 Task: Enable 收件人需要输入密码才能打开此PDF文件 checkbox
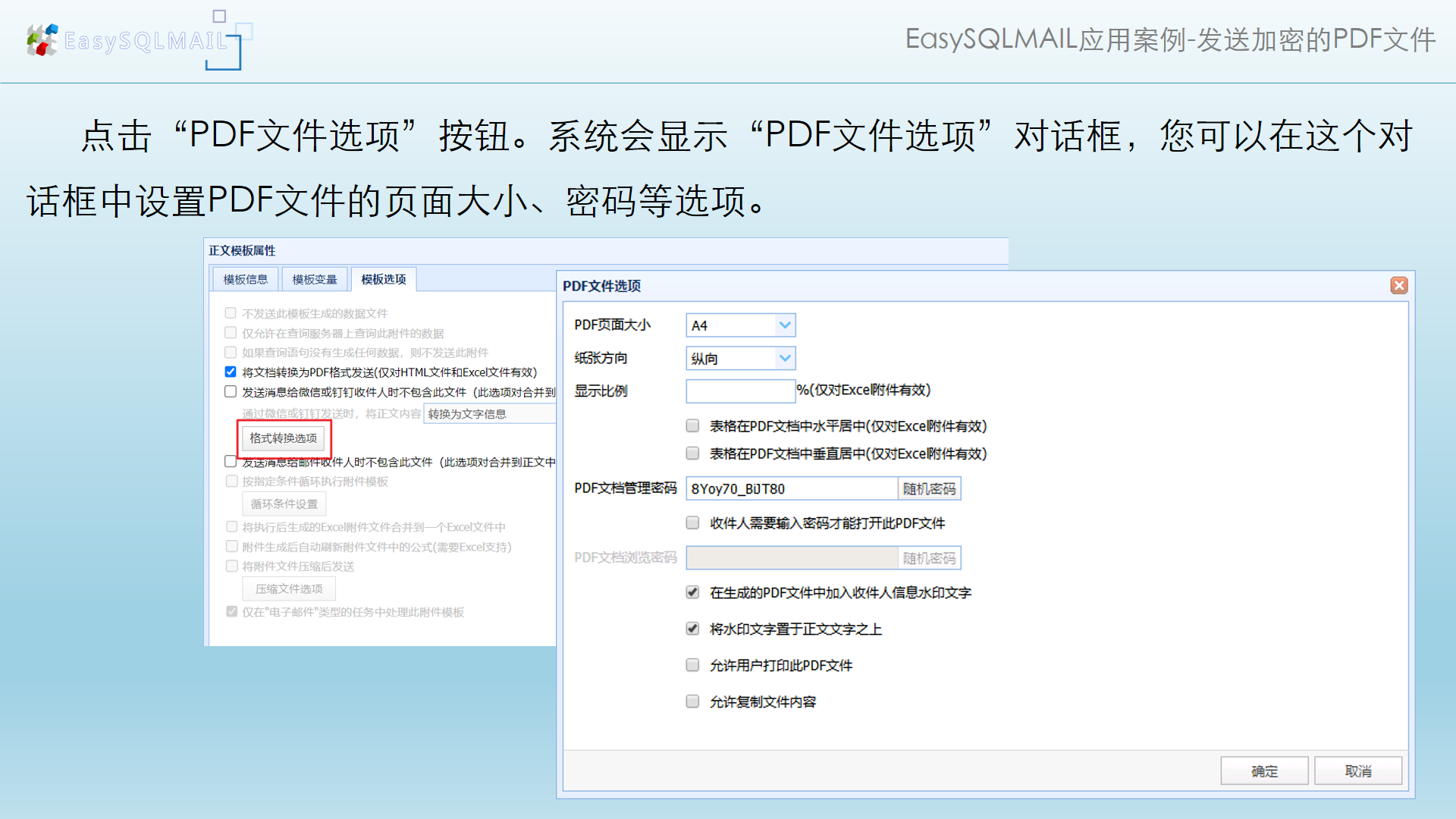(692, 522)
